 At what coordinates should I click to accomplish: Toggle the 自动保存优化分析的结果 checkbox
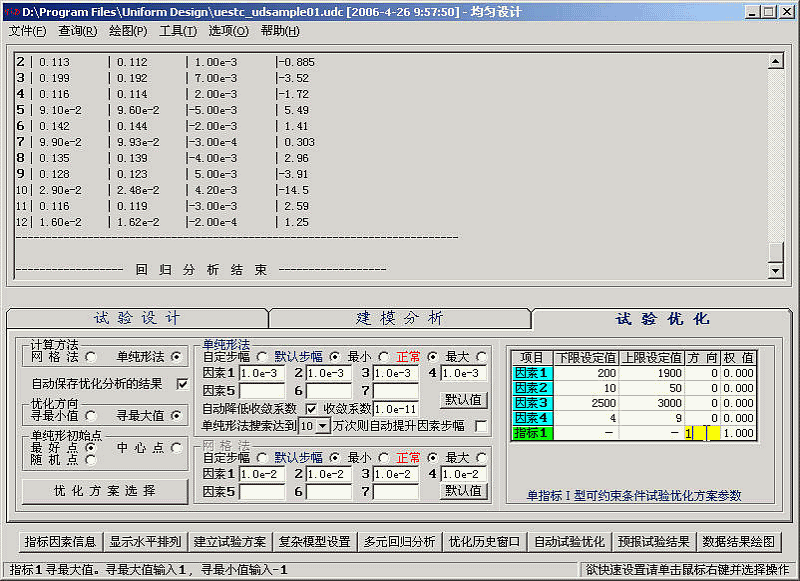click(182, 383)
